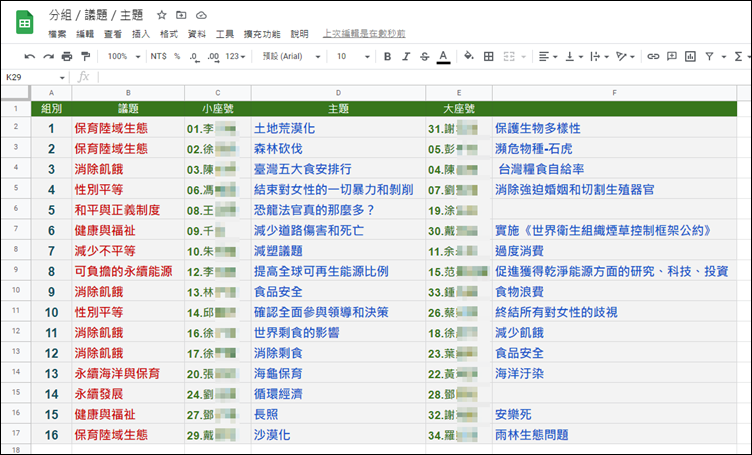The width and height of the screenshot is (752, 455).
Task: Select cell 可負擔的永續能源
Action: tap(128, 271)
